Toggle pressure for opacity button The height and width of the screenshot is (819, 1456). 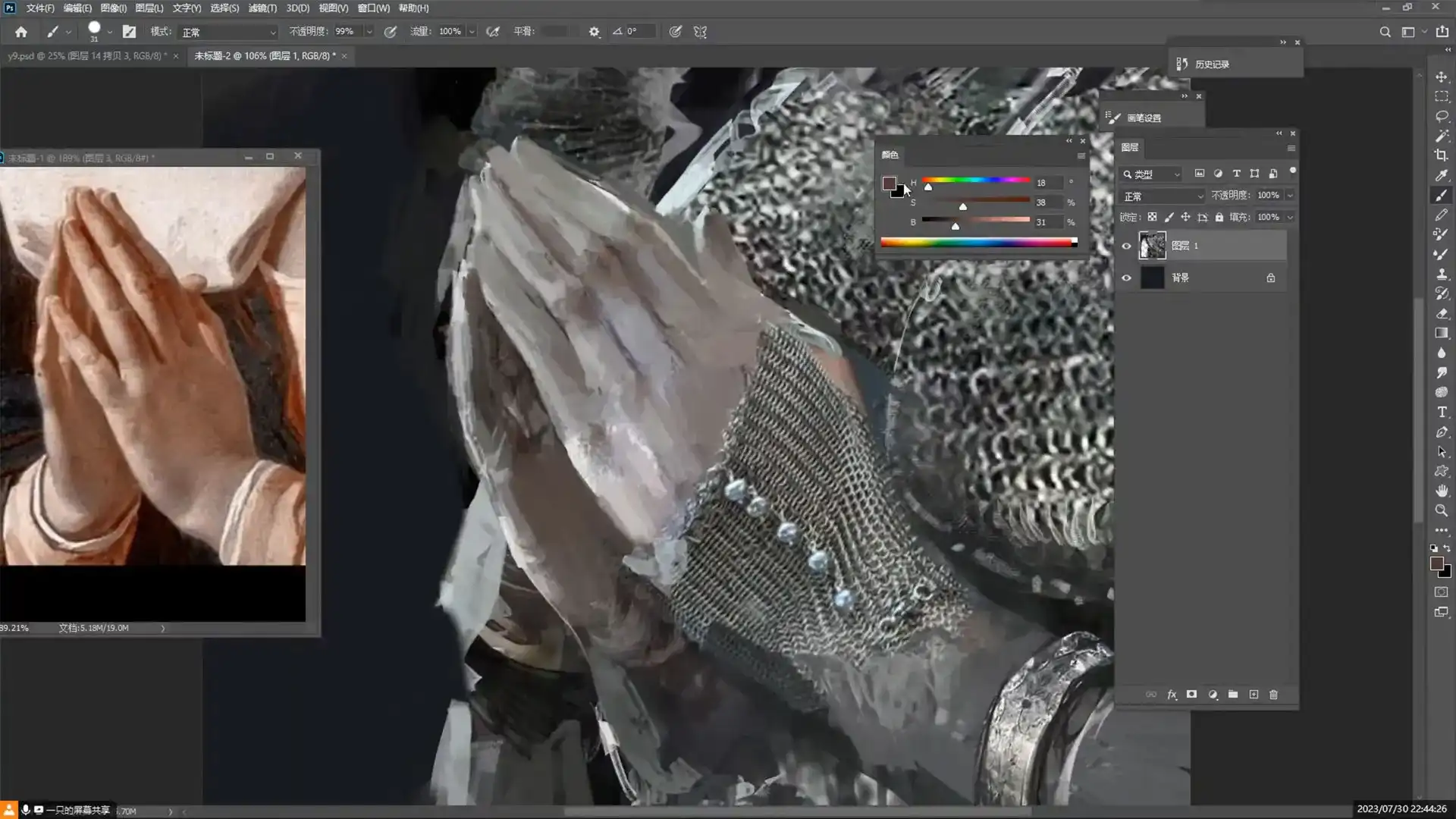pyautogui.click(x=391, y=32)
